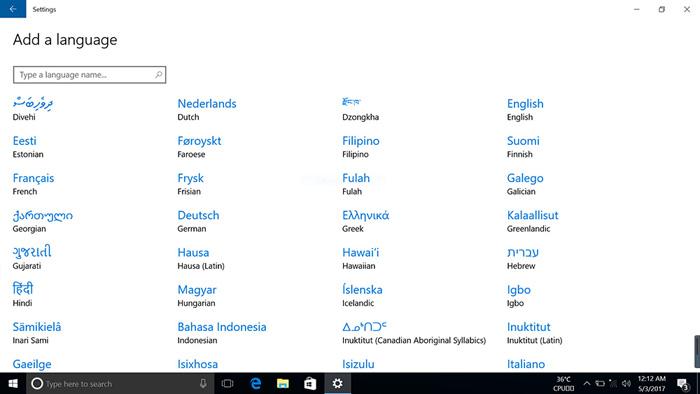
Task: Open the Windows Start menu
Action: 13,383
